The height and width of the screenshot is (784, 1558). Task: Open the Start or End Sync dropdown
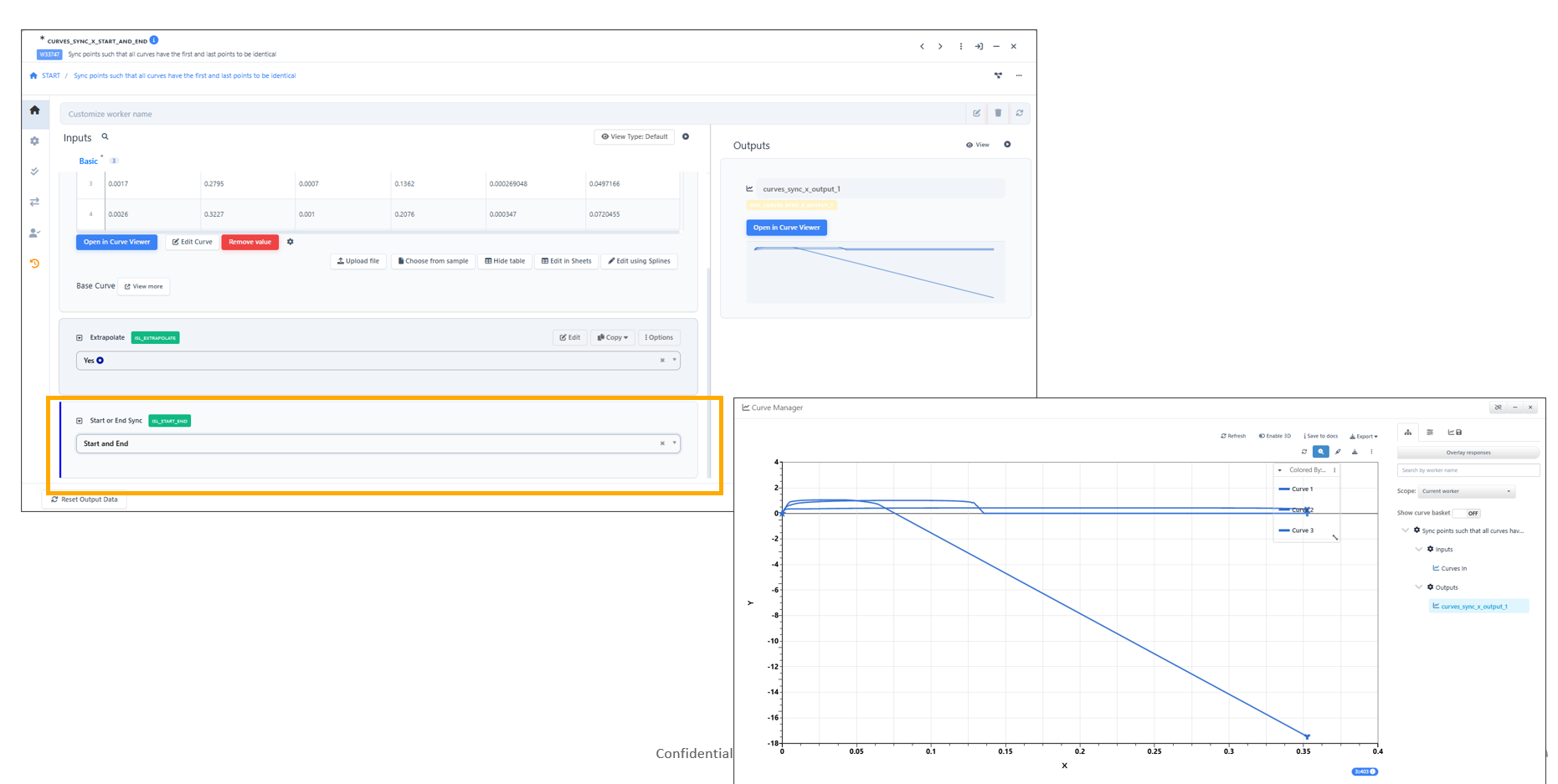(674, 443)
